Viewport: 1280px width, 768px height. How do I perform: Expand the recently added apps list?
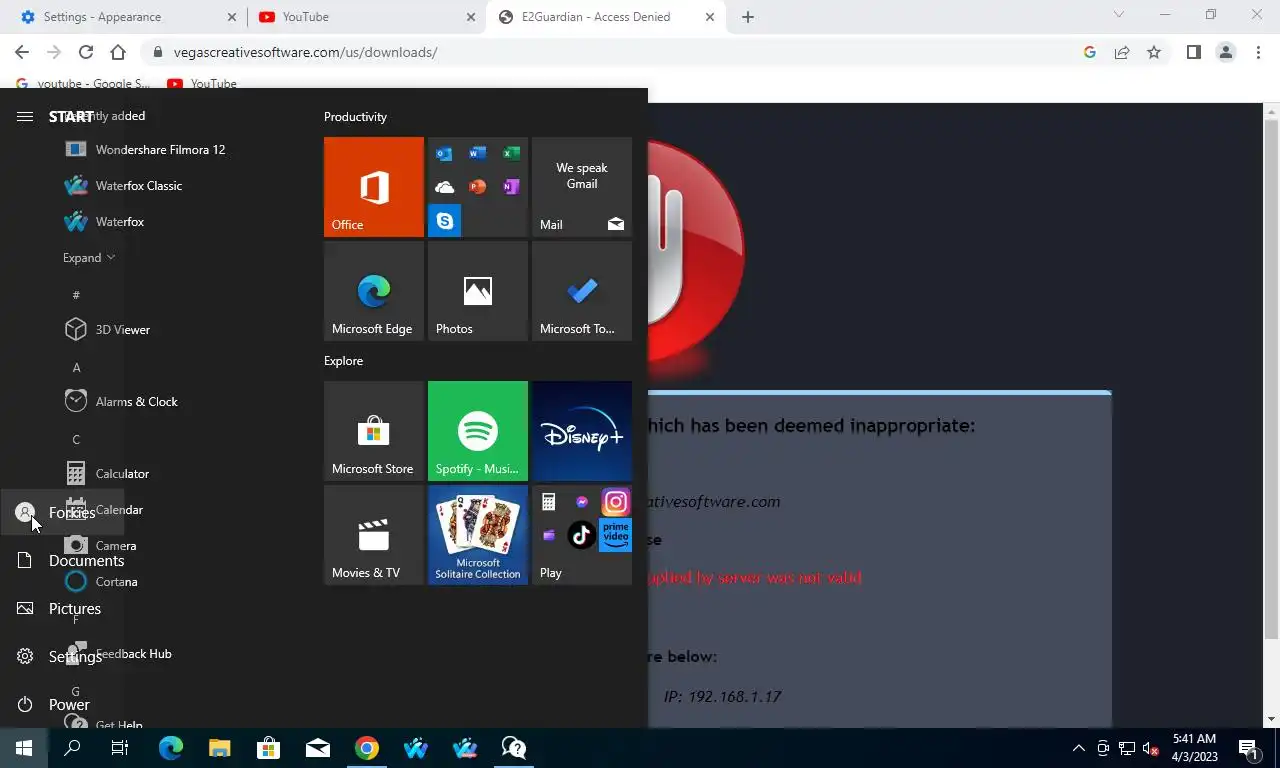pos(89,258)
